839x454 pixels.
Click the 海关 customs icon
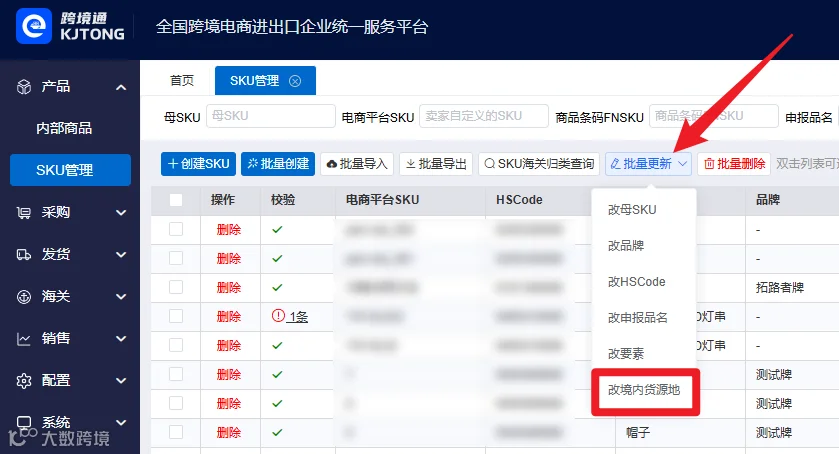tap(24, 297)
